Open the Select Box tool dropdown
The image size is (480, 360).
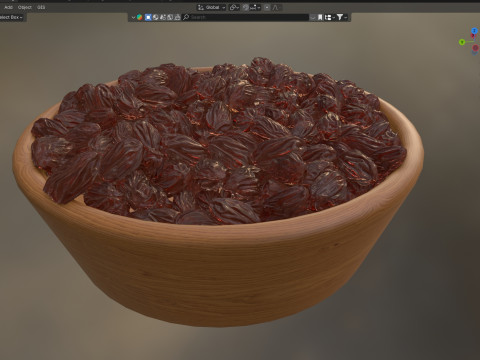pos(12,17)
